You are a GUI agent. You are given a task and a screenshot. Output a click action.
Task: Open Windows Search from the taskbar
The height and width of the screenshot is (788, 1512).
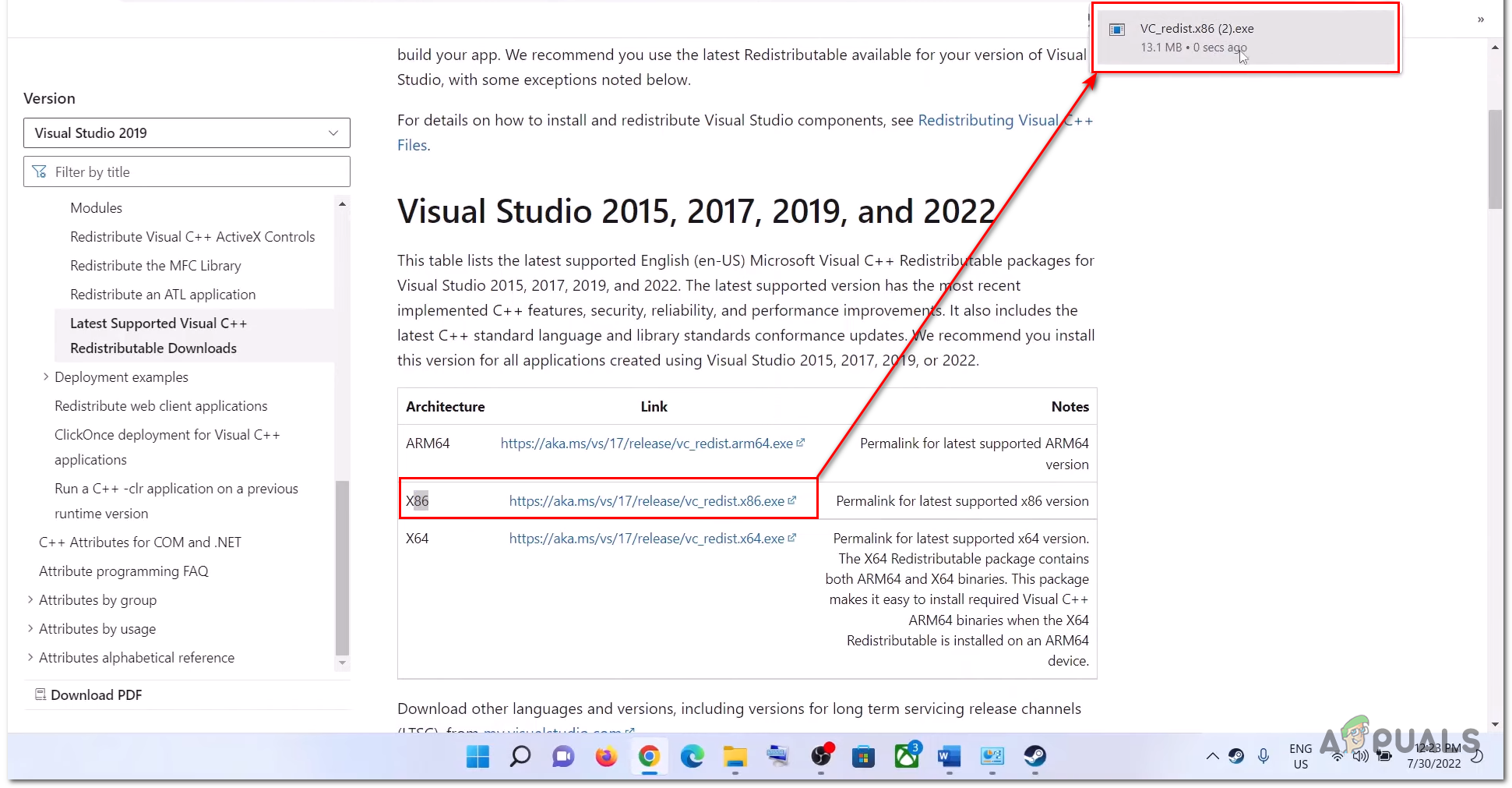pyautogui.click(x=520, y=756)
